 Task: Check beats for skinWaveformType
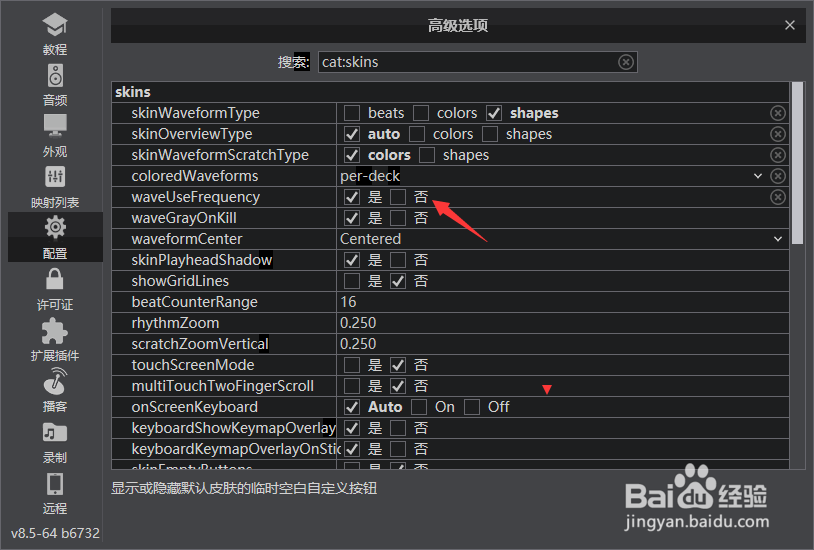351,113
